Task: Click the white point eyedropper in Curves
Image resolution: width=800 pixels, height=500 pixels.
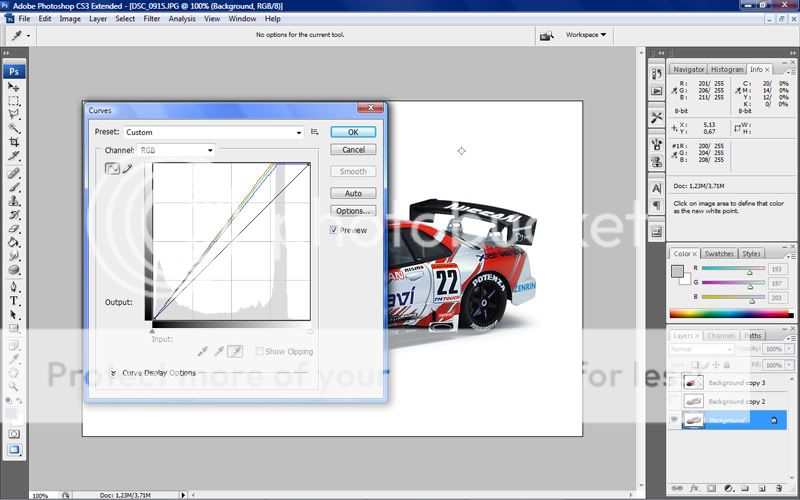Action: pyautogui.click(x=235, y=352)
